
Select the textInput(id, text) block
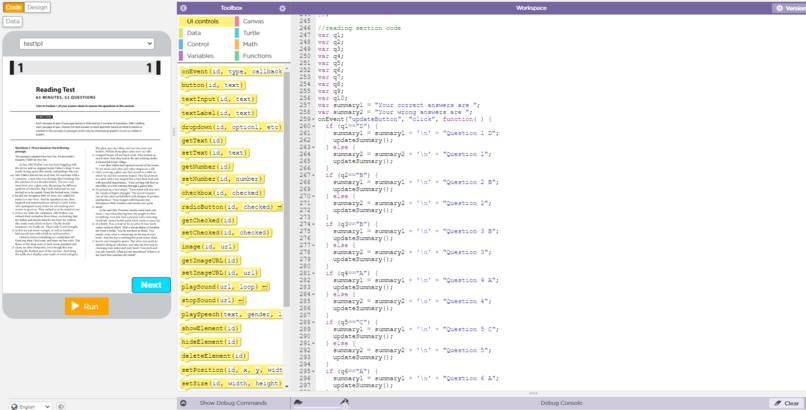[x=218, y=99]
